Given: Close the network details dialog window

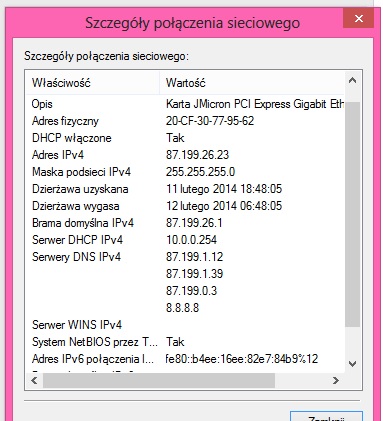Looking at the screenshot, I should pyautogui.click(x=359, y=18).
